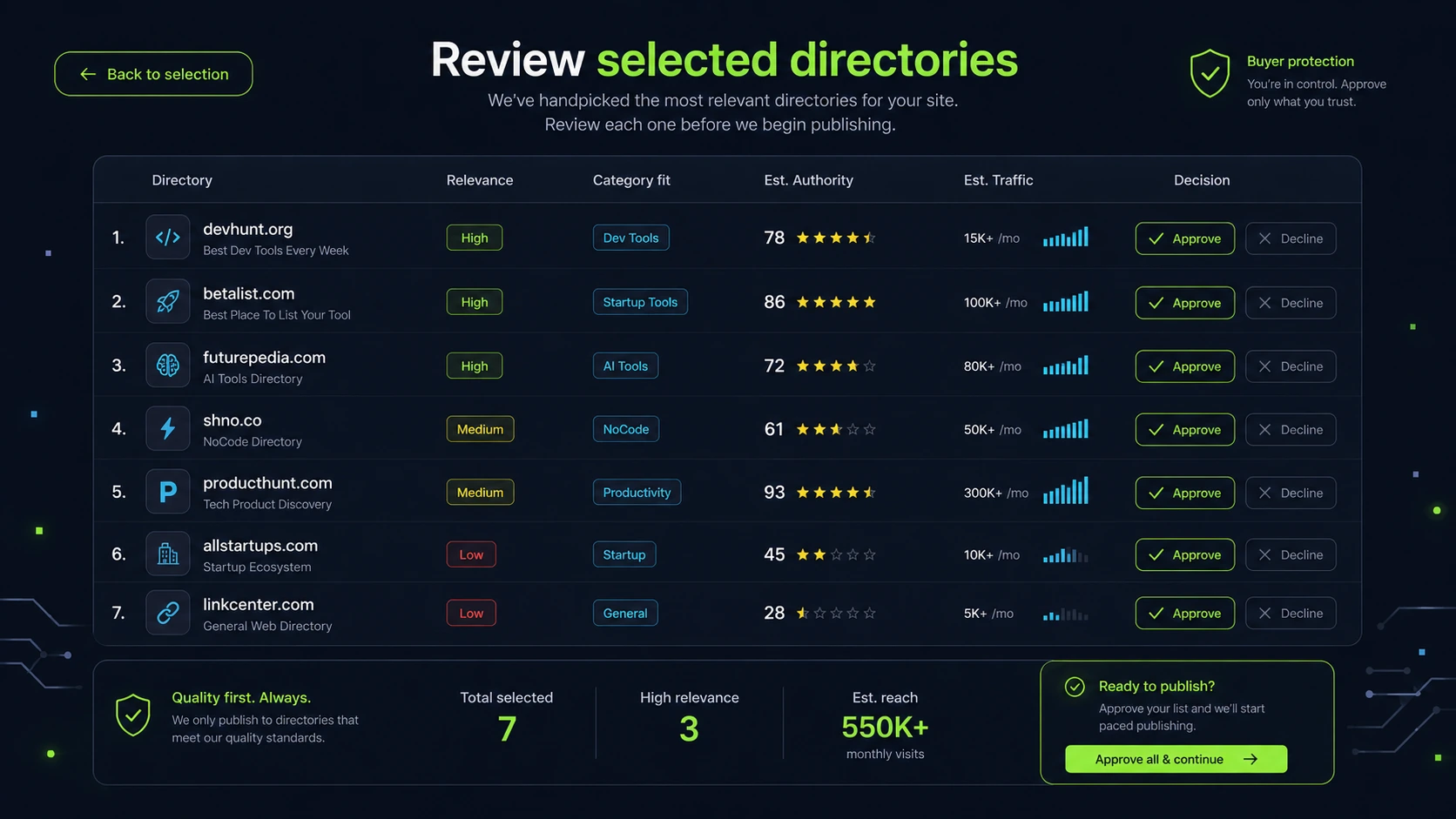Click the Est. Traffic column header

click(998, 180)
